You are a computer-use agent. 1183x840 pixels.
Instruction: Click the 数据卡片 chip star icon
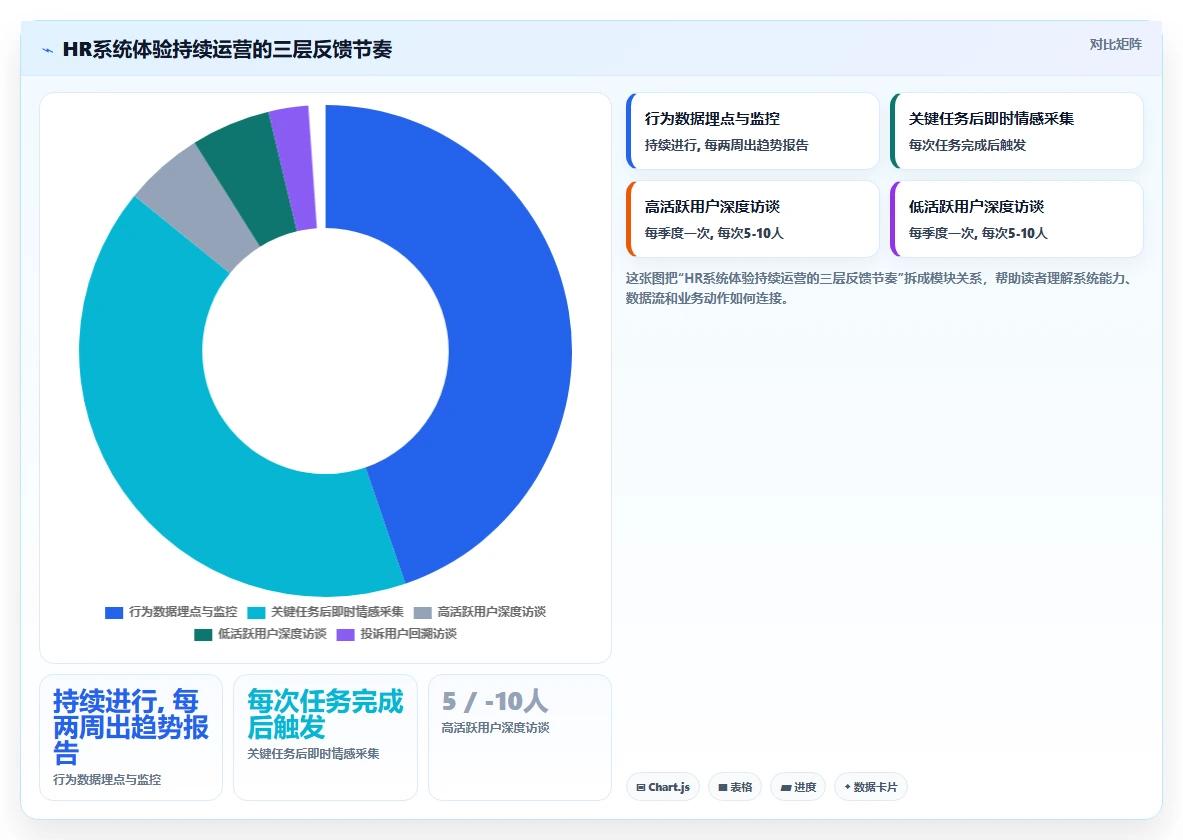(x=847, y=786)
